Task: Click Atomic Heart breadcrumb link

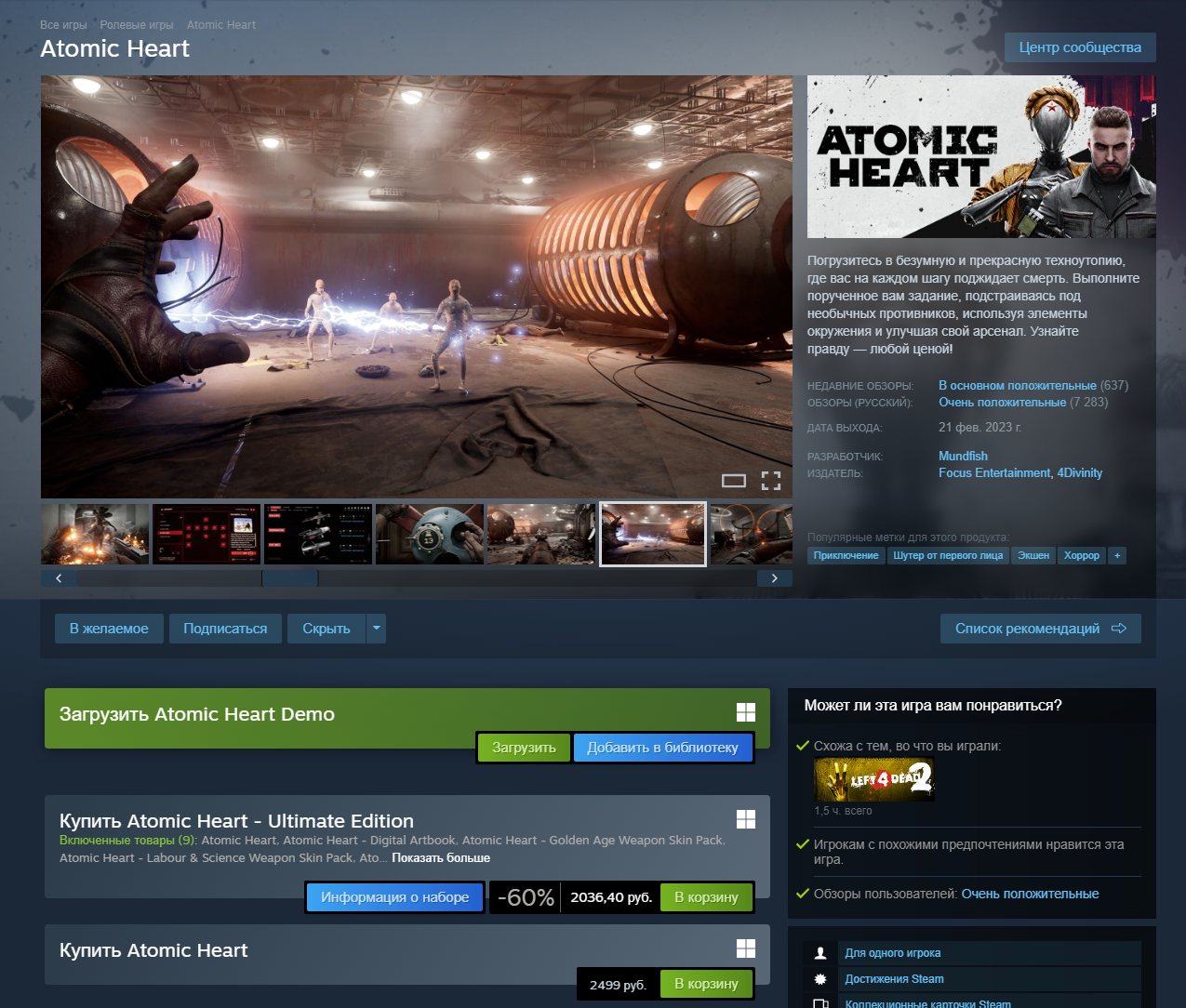Action: pos(221,25)
